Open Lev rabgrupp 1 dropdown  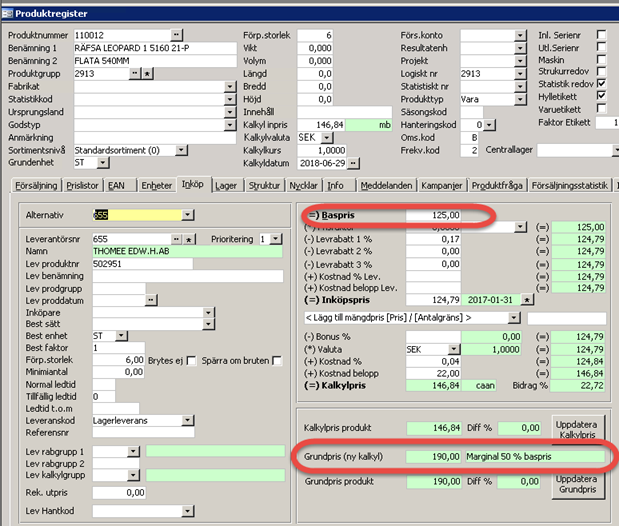coord(133,451)
